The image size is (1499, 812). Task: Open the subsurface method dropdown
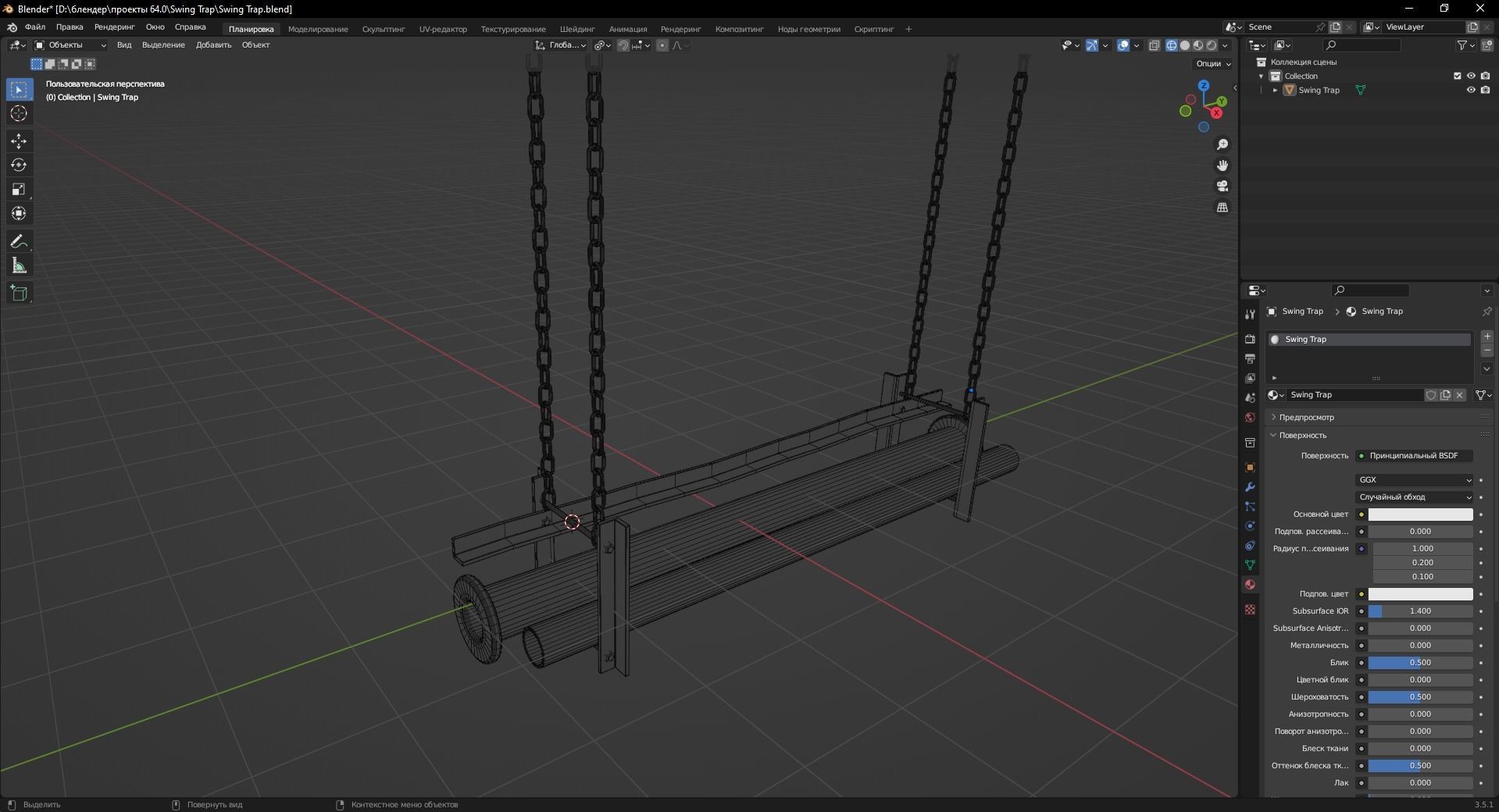click(1415, 497)
